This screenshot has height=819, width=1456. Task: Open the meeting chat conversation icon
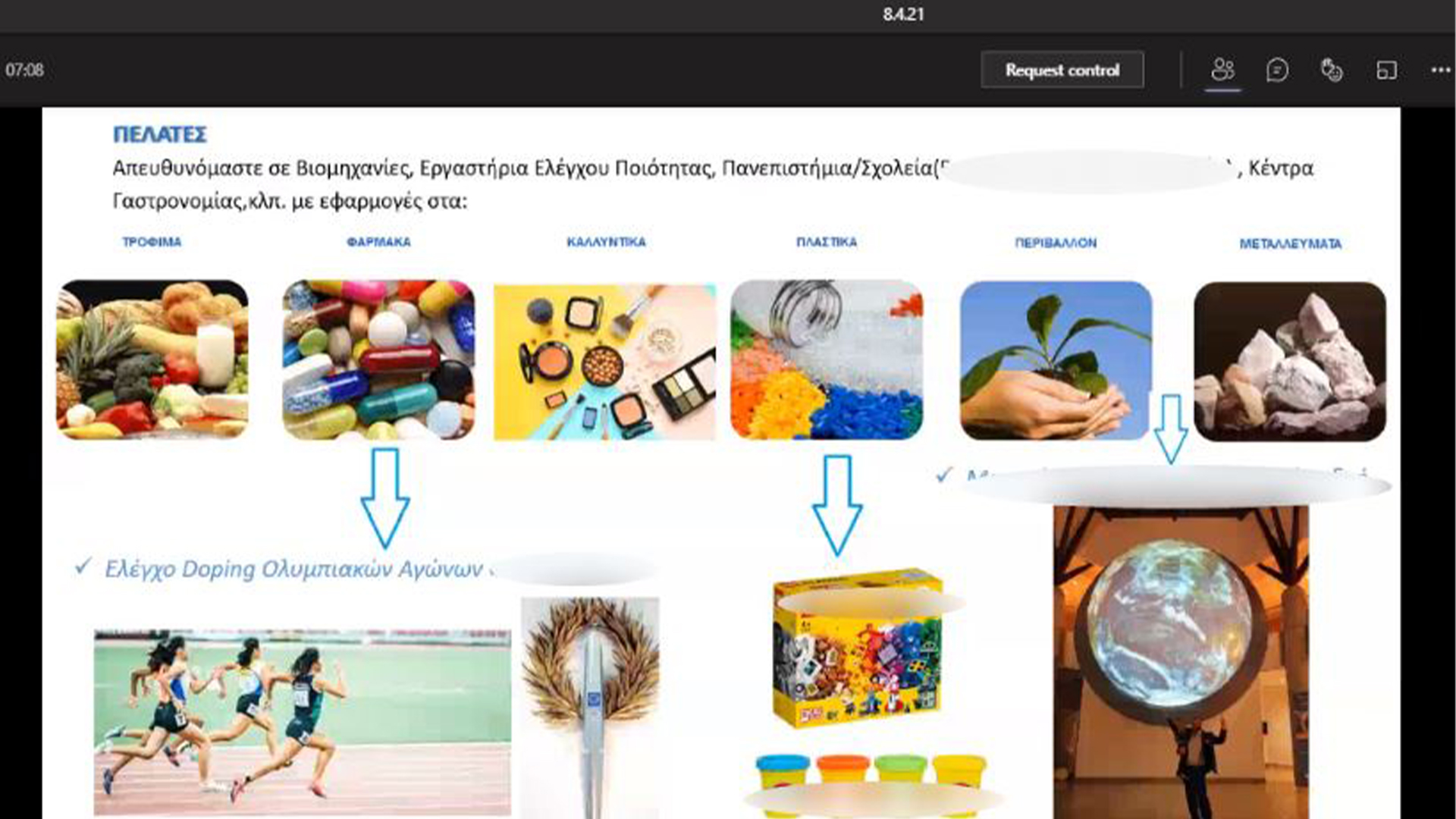click(1277, 70)
